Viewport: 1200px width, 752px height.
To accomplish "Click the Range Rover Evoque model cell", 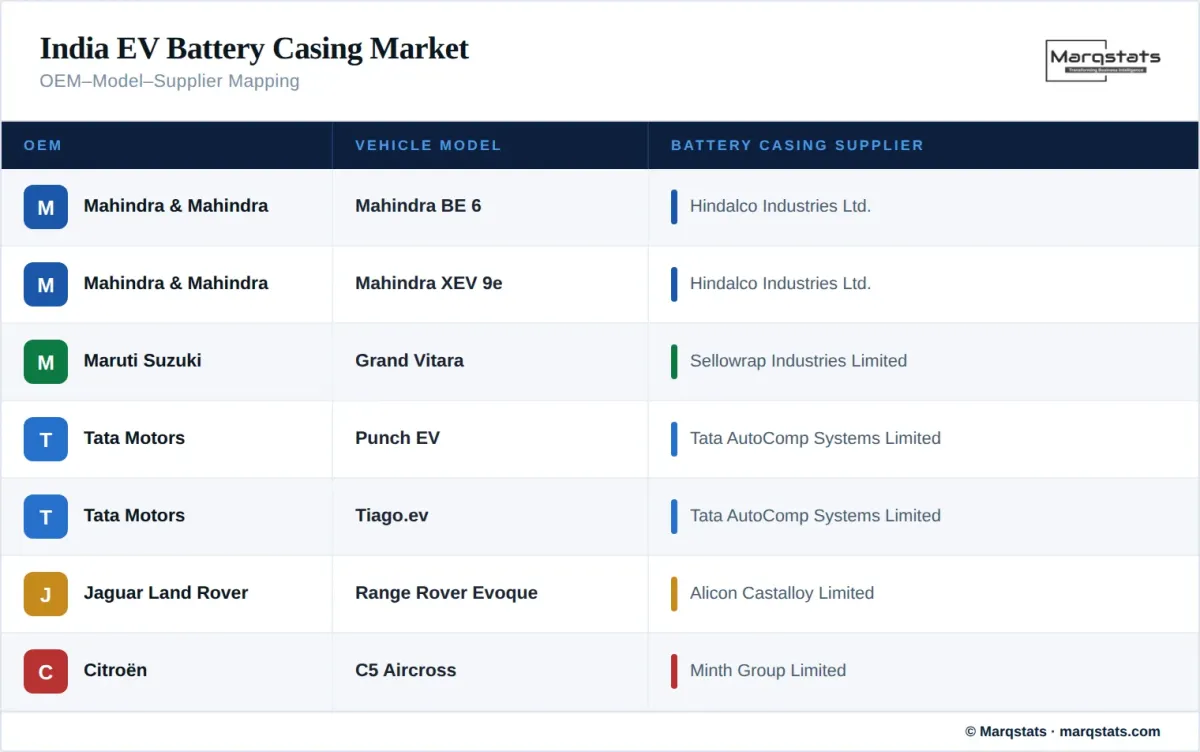I will click(446, 593).
